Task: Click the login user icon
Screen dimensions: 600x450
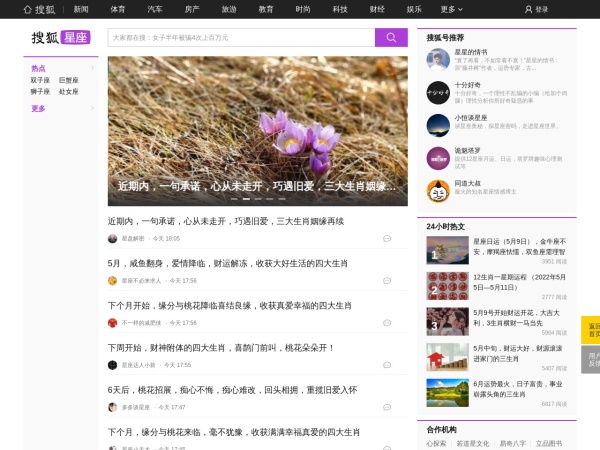Action: [528, 9]
